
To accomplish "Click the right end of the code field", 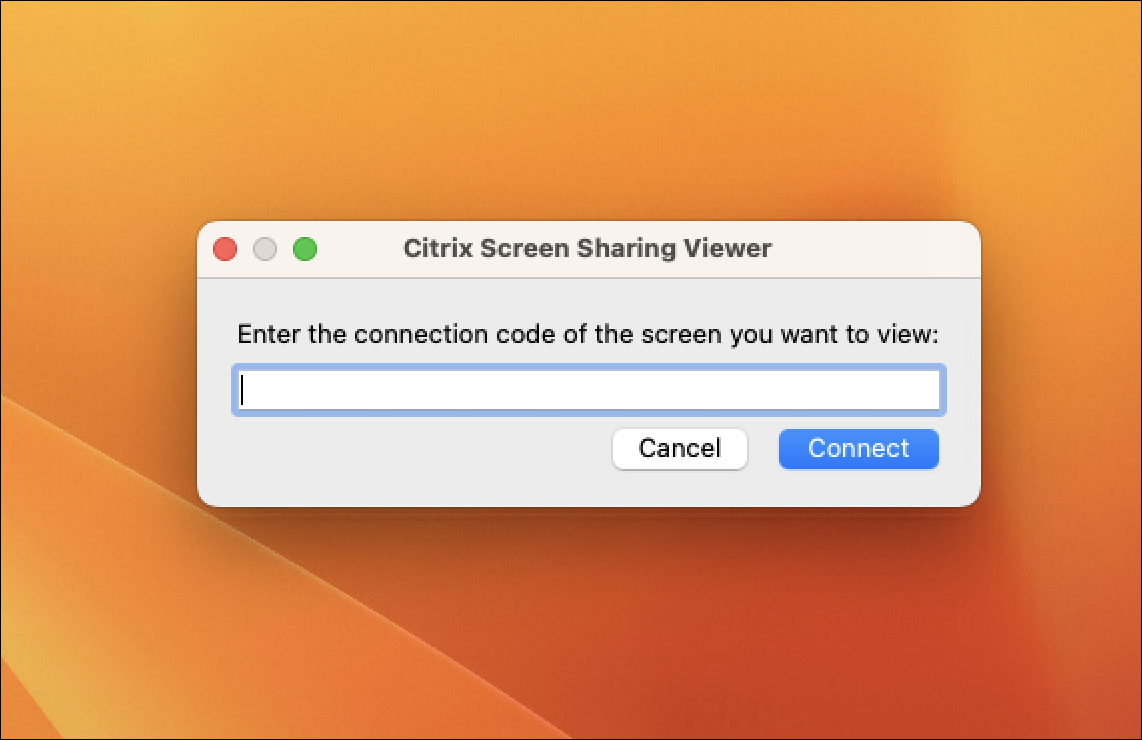I will coord(920,390).
